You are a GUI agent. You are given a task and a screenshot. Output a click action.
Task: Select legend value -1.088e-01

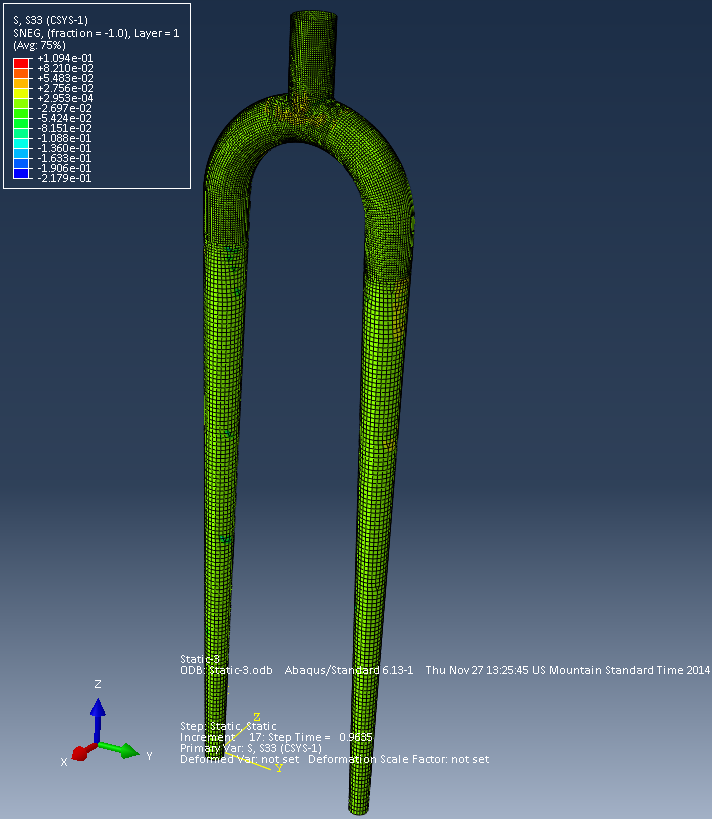tap(65, 138)
